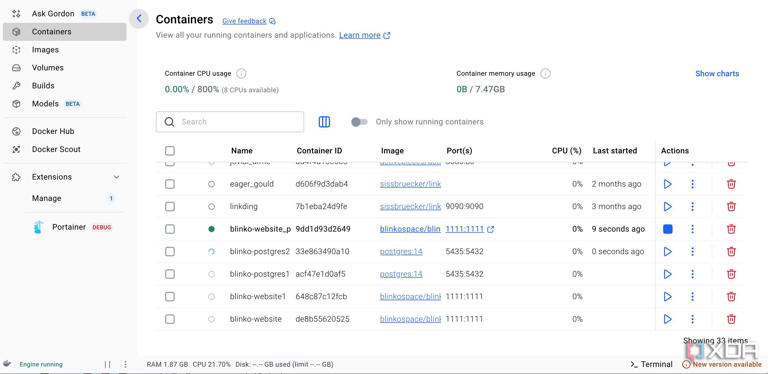
Task: Select the linkding container checkbox
Action: pyautogui.click(x=169, y=207)
